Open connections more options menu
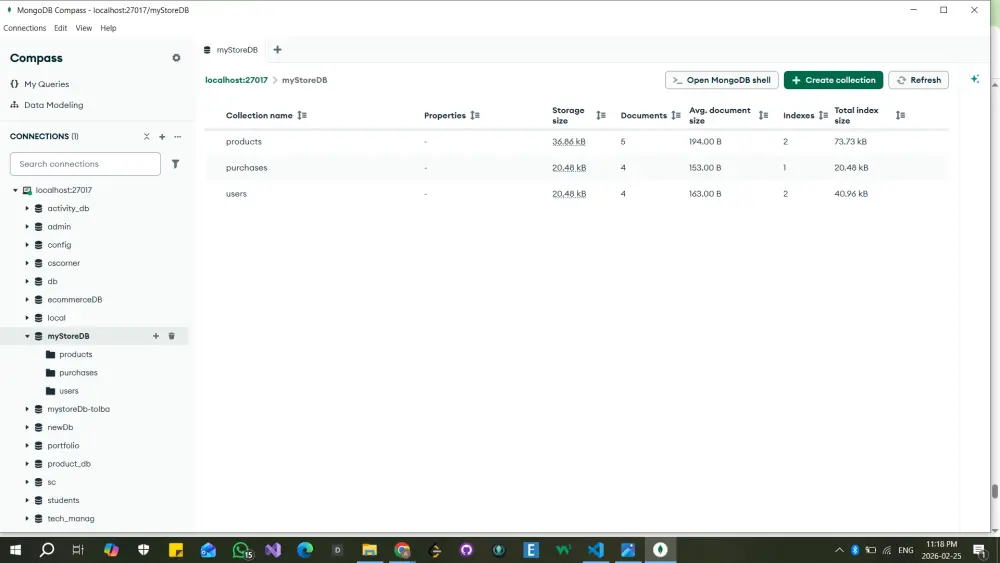The image size is (1000, 563). coord(178,136)
